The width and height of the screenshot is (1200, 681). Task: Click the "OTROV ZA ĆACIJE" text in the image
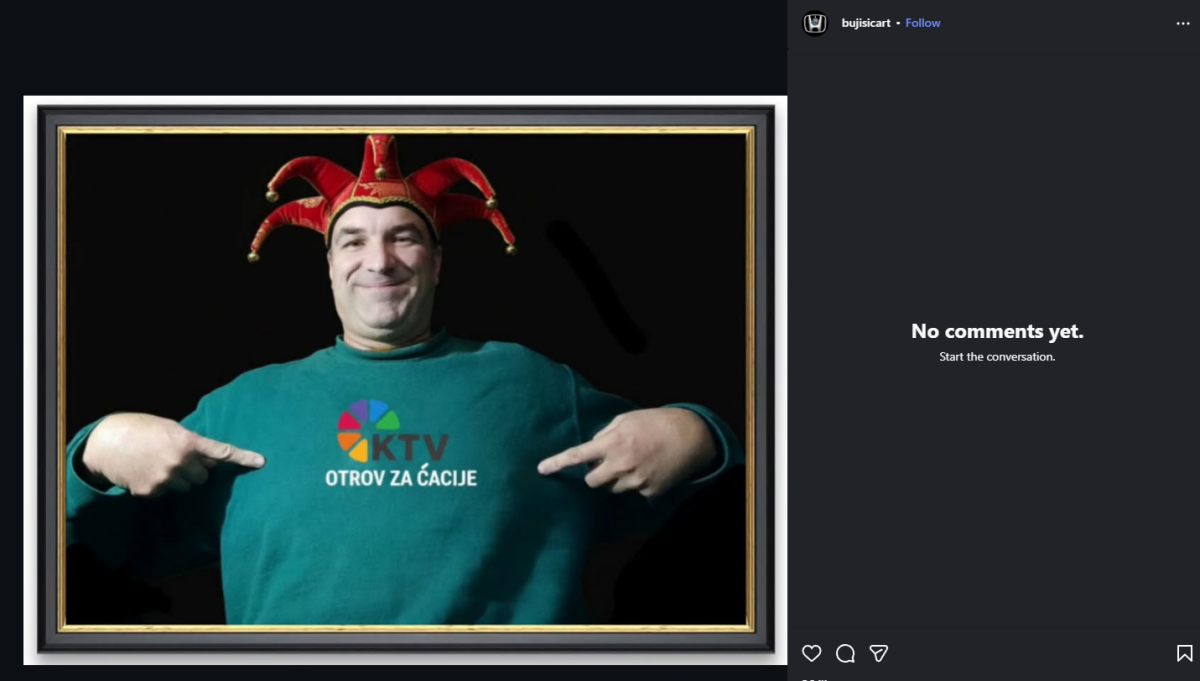coord(400,478)
